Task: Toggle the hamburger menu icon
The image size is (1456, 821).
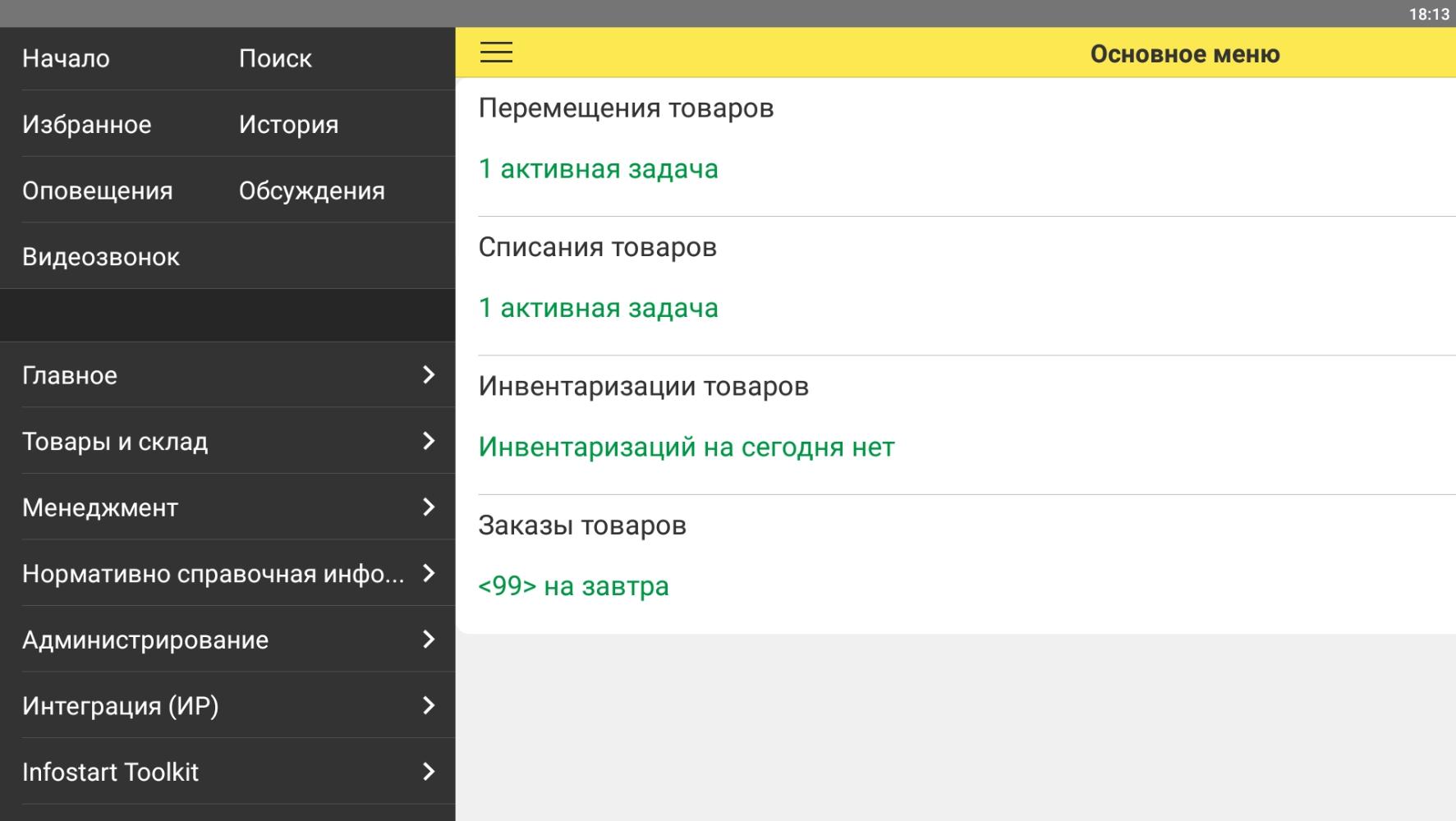Action: [x=496, y=53]
